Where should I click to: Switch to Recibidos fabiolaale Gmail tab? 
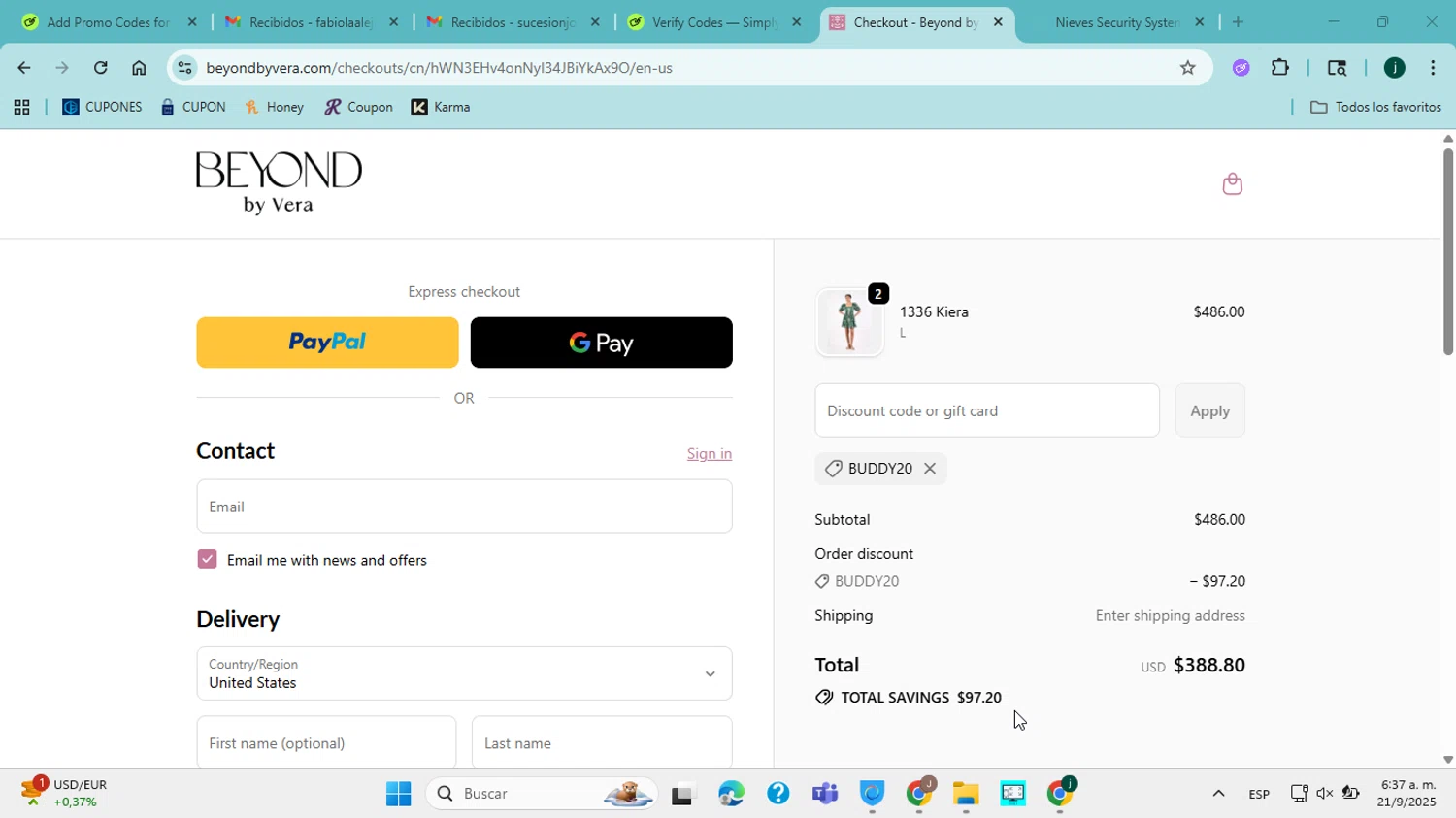[311, 22]
